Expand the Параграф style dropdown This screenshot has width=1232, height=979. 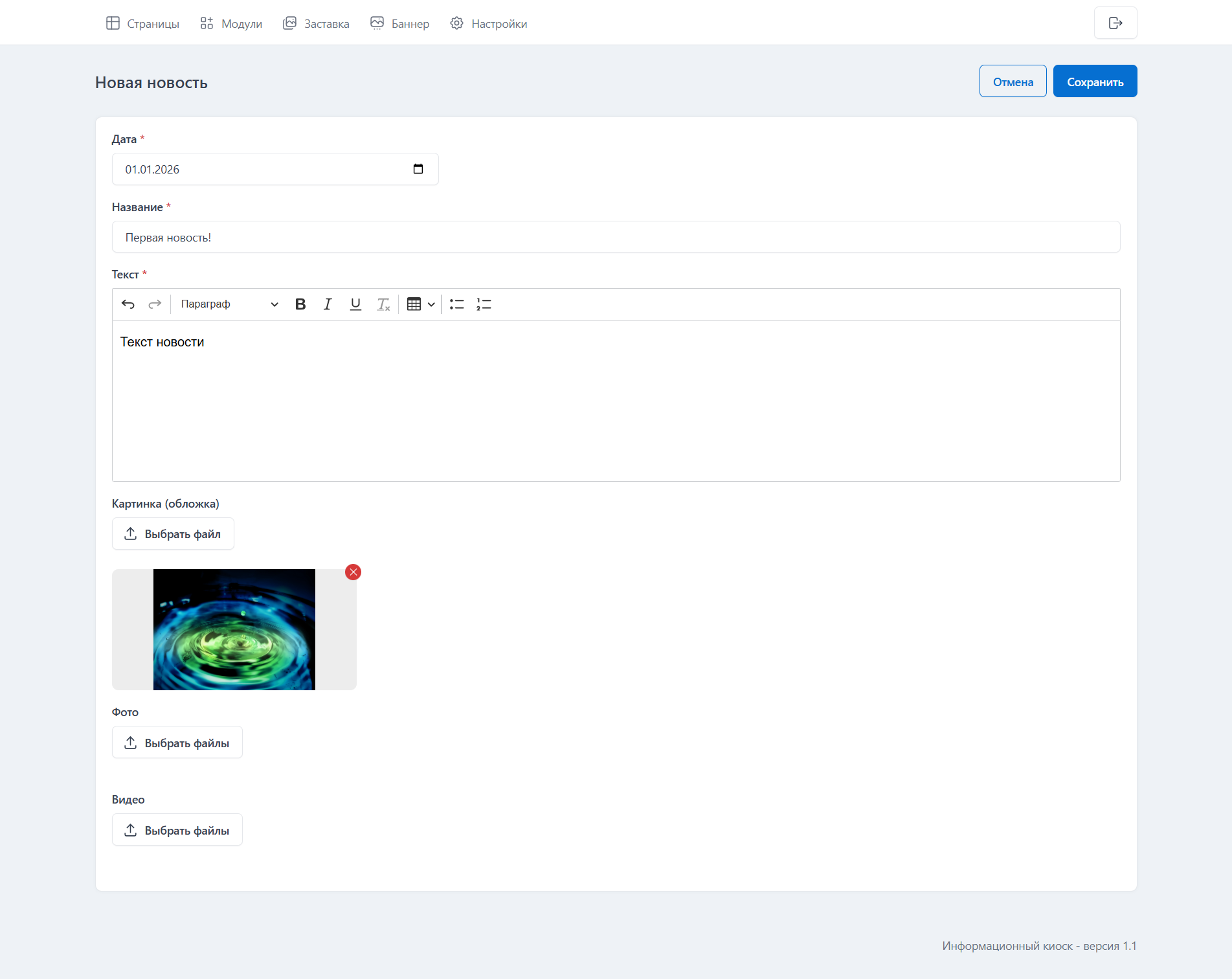click(x=229, y=304)
